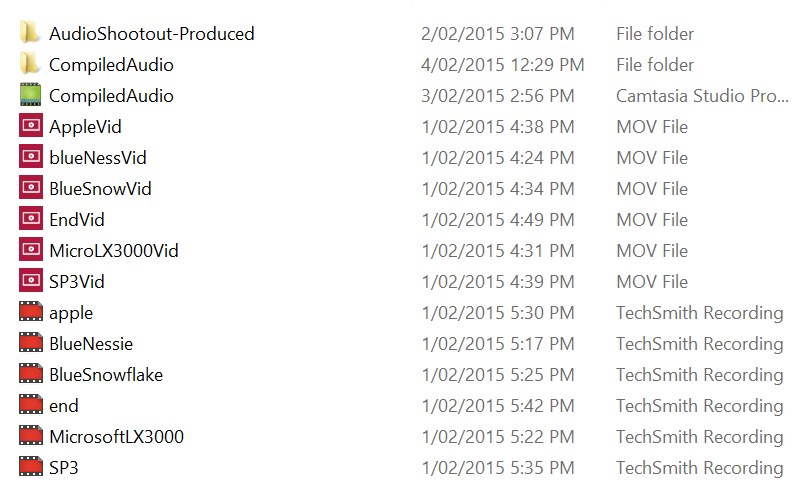The height and width of the screenshot is (491, 800).
Task: Click the green Camtasia project icon for CompiledAudio
Action: pos(30,96)
